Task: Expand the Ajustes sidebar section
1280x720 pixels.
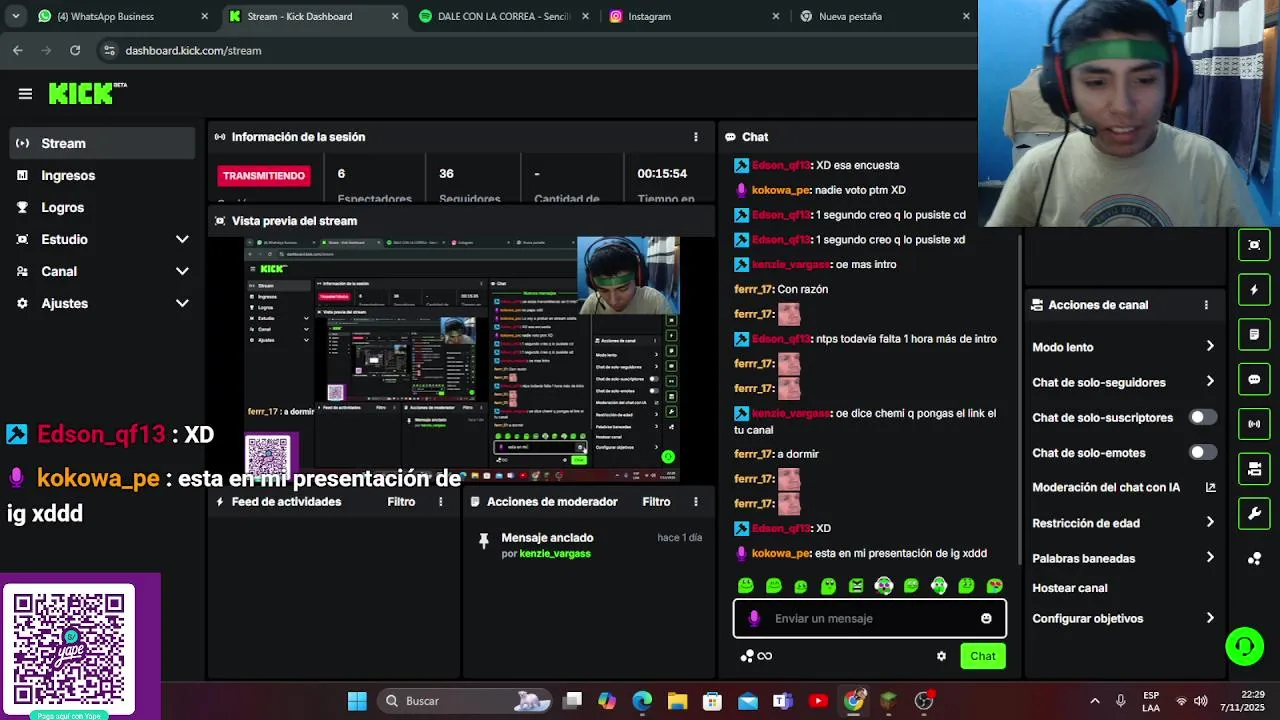Action: coord(182,303)
